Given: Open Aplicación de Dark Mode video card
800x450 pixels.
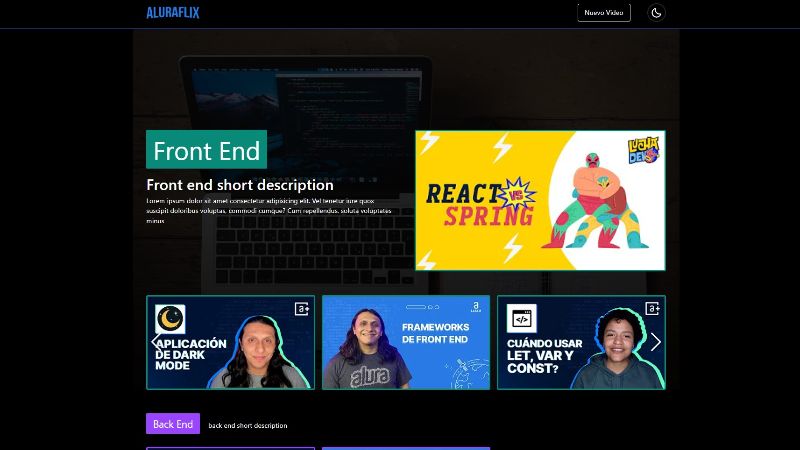Looking at the screenshot, I should coord(231,342).
